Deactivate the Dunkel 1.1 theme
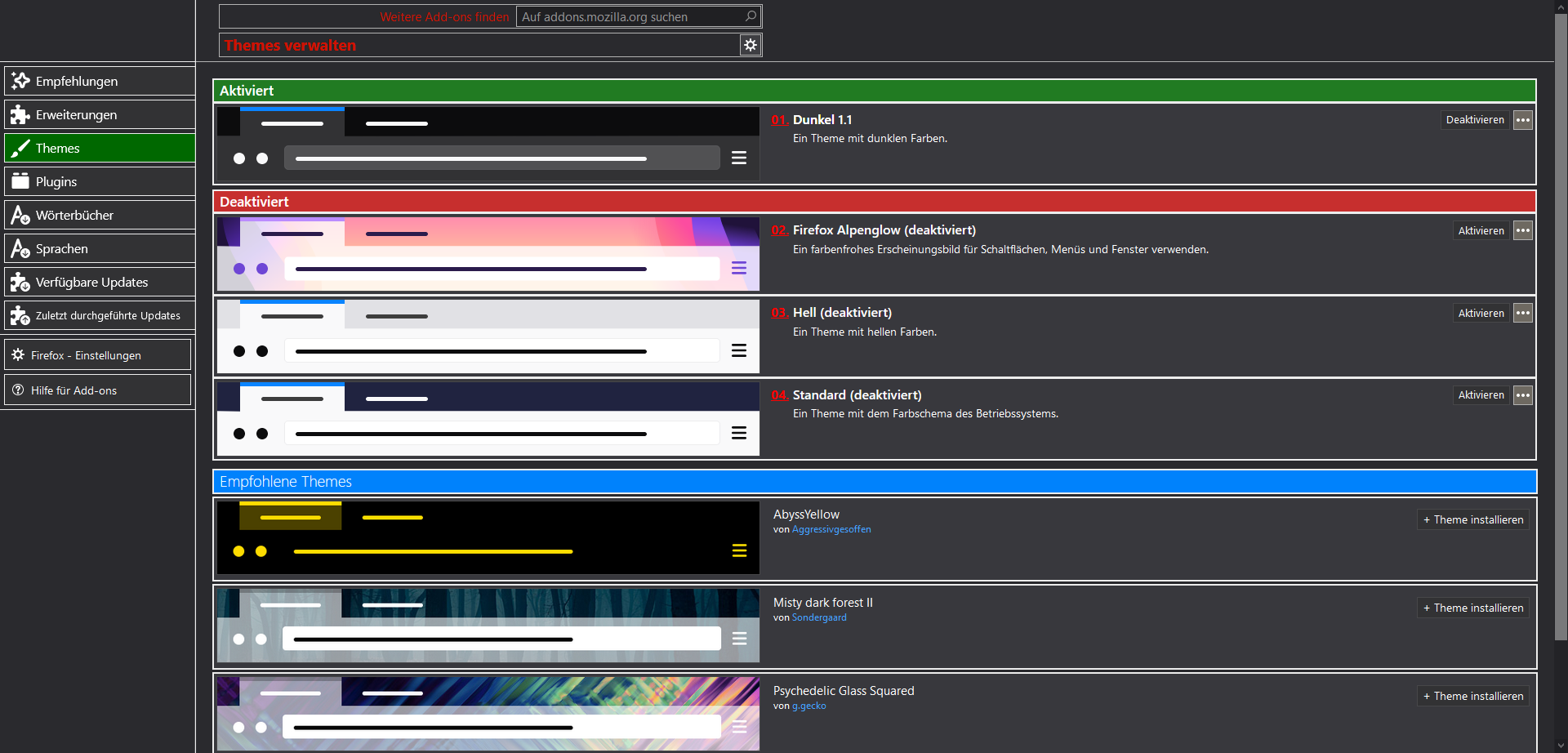 click(1475, 120)
